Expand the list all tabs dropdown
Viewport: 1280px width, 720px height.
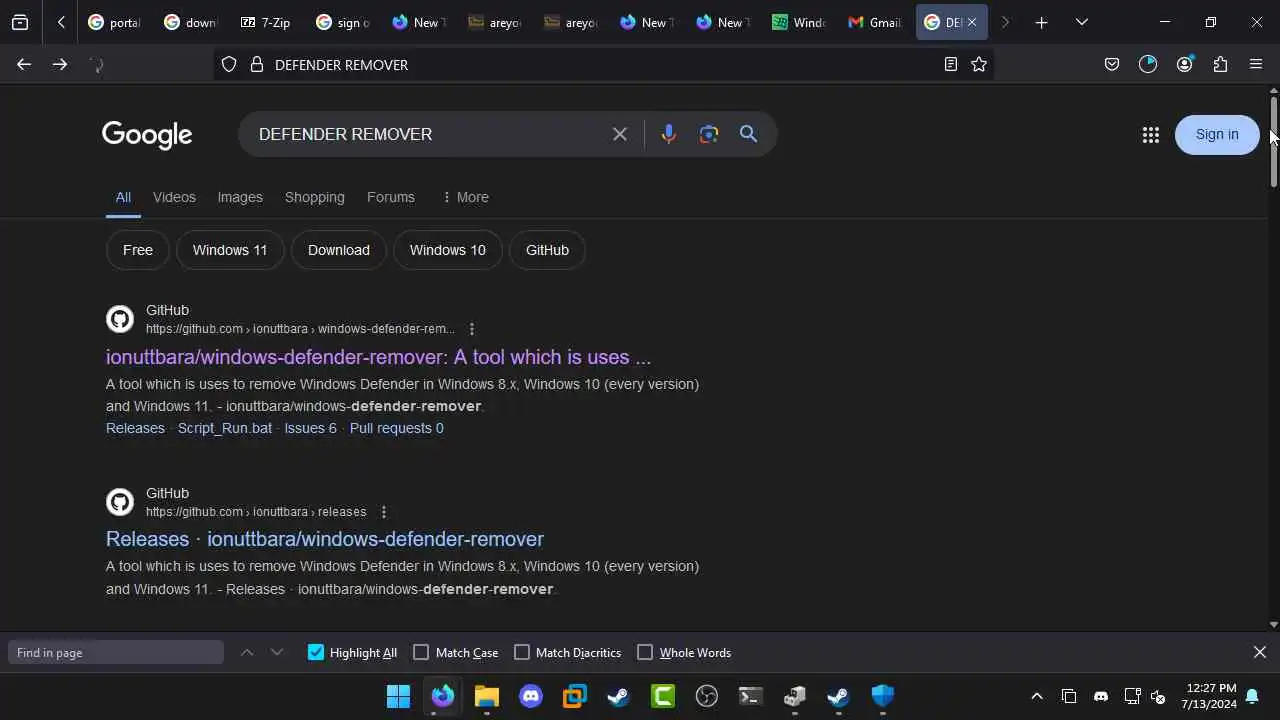pyautogui.click(x=1081, y=22)
